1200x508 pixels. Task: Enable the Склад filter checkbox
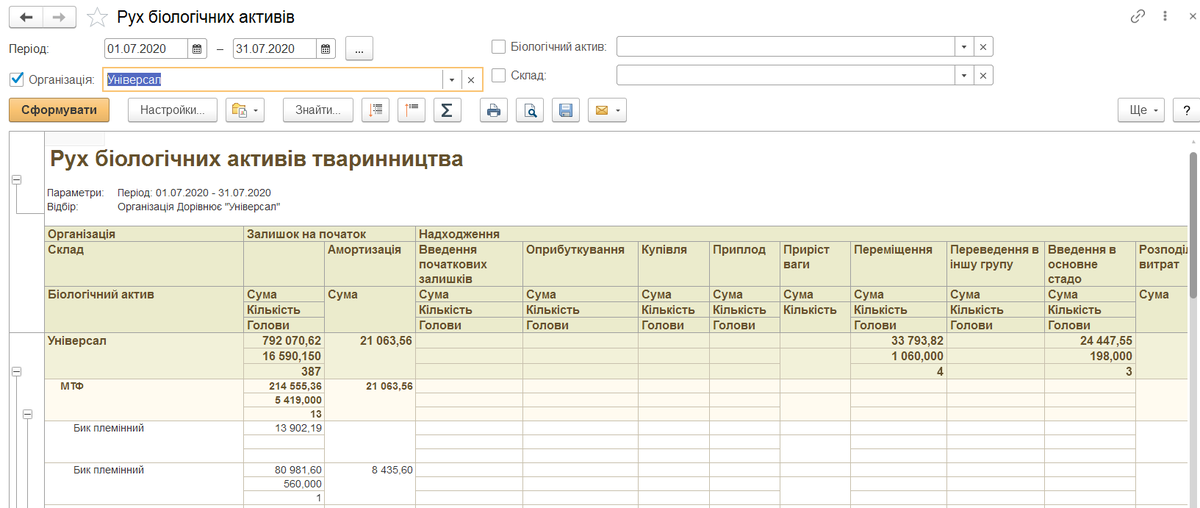pyautogui.click(x=499, y=75)
